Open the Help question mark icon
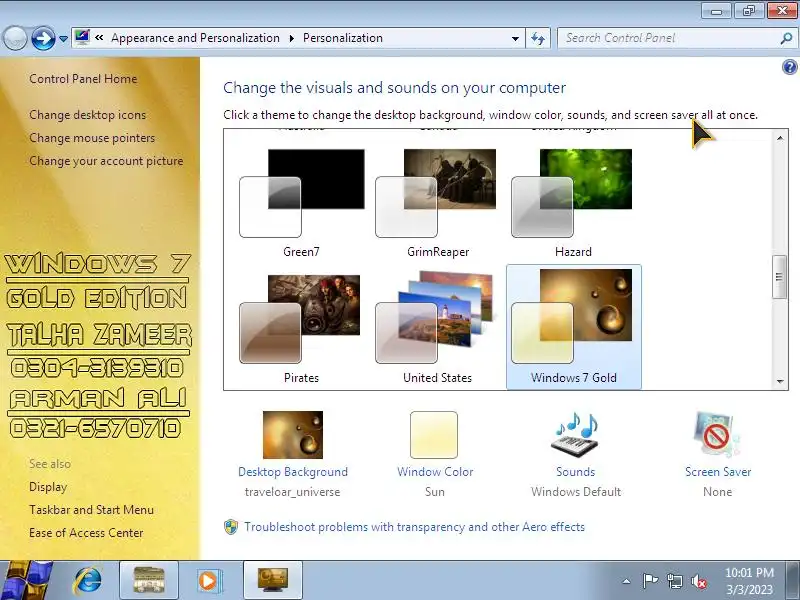The image size is (800, 600). (x=789, y=67)
